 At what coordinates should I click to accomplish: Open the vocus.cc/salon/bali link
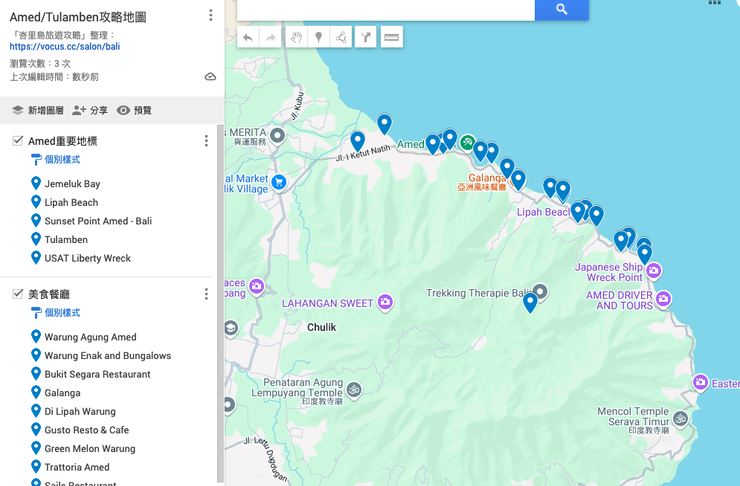click(x=64, y=47)
